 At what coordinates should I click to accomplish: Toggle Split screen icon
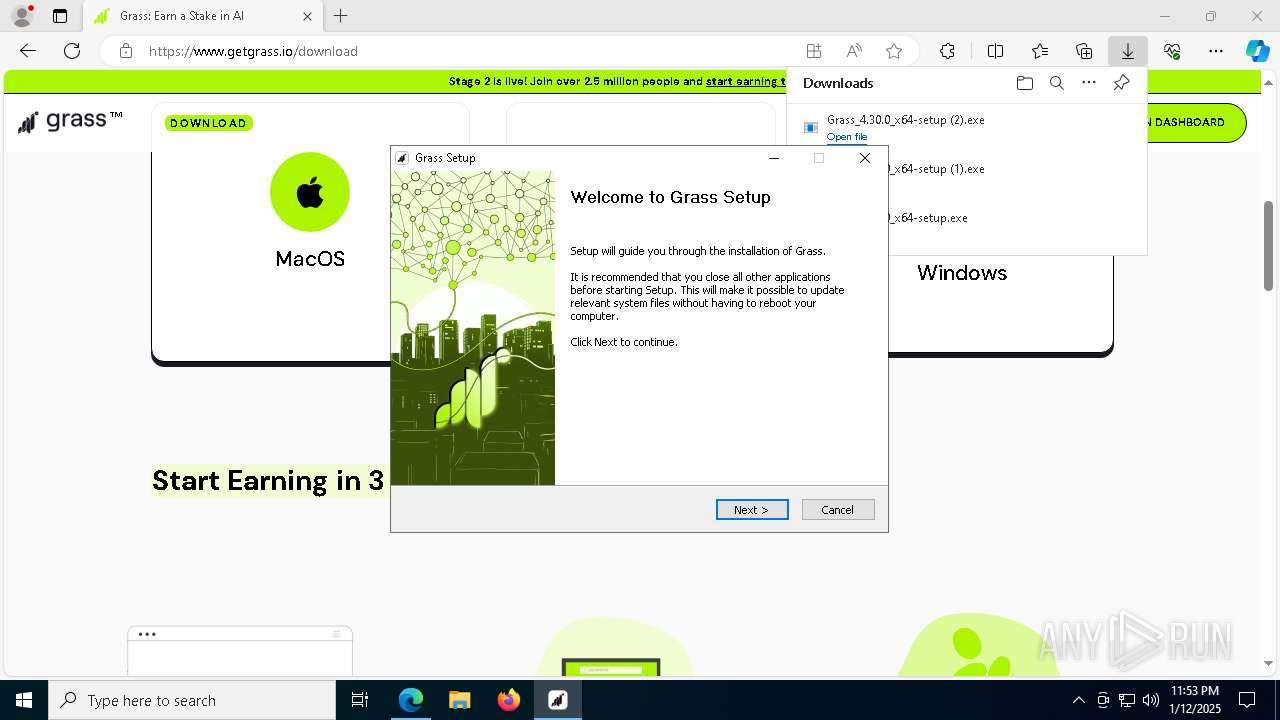coord(995,51)
